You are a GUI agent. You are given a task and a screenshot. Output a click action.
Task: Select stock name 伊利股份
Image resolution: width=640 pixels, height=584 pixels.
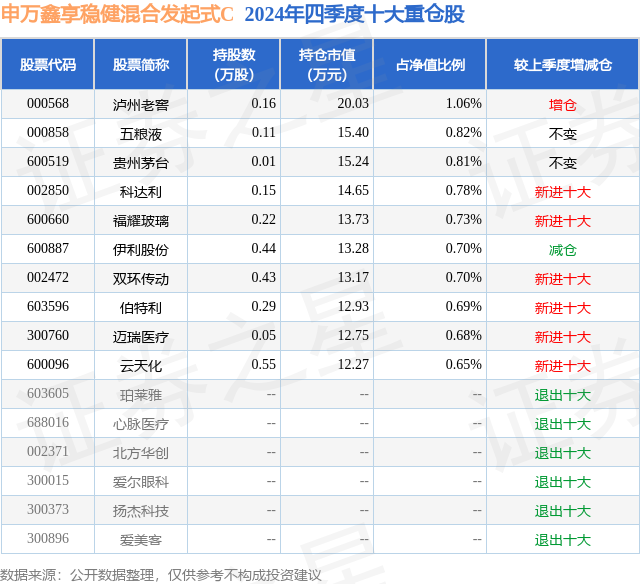pos(141,250)
